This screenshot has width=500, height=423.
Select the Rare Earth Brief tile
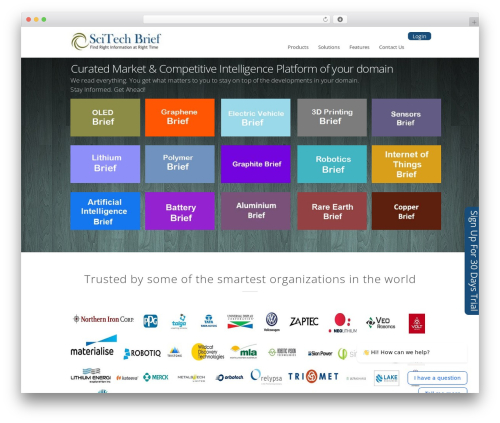(332, 211)
